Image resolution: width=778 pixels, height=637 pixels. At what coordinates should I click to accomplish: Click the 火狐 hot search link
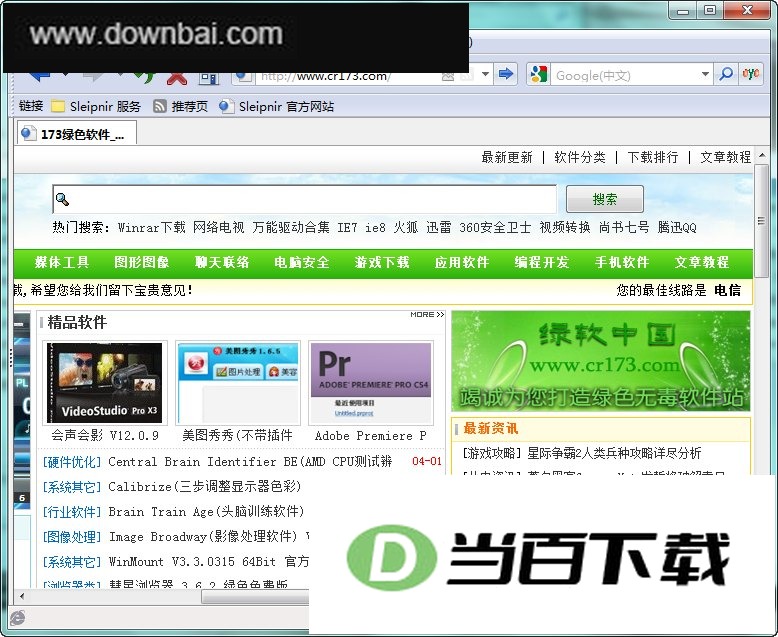pyautogui.click(x=406, y=228)
